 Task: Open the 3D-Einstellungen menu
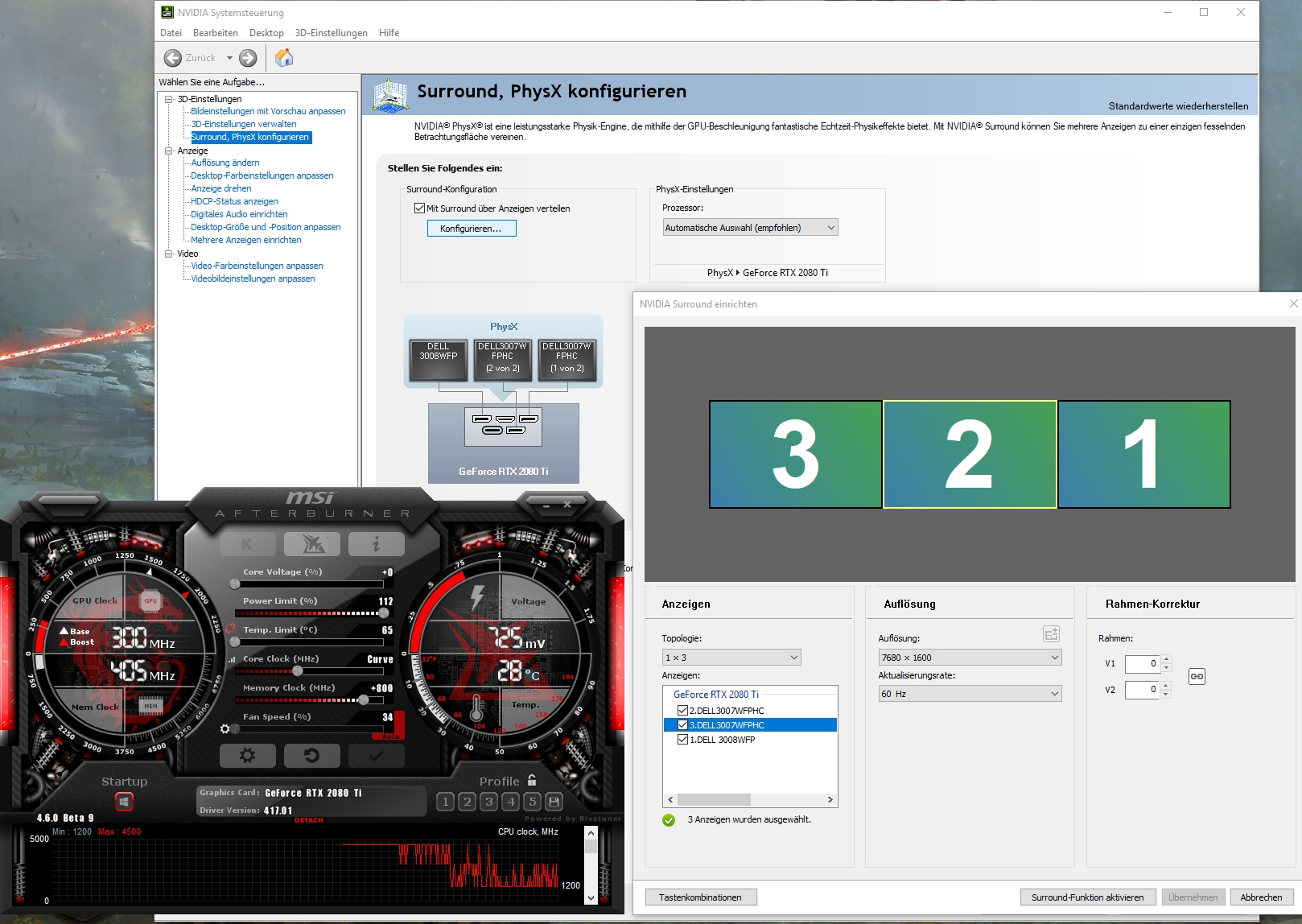coord(331,33)
